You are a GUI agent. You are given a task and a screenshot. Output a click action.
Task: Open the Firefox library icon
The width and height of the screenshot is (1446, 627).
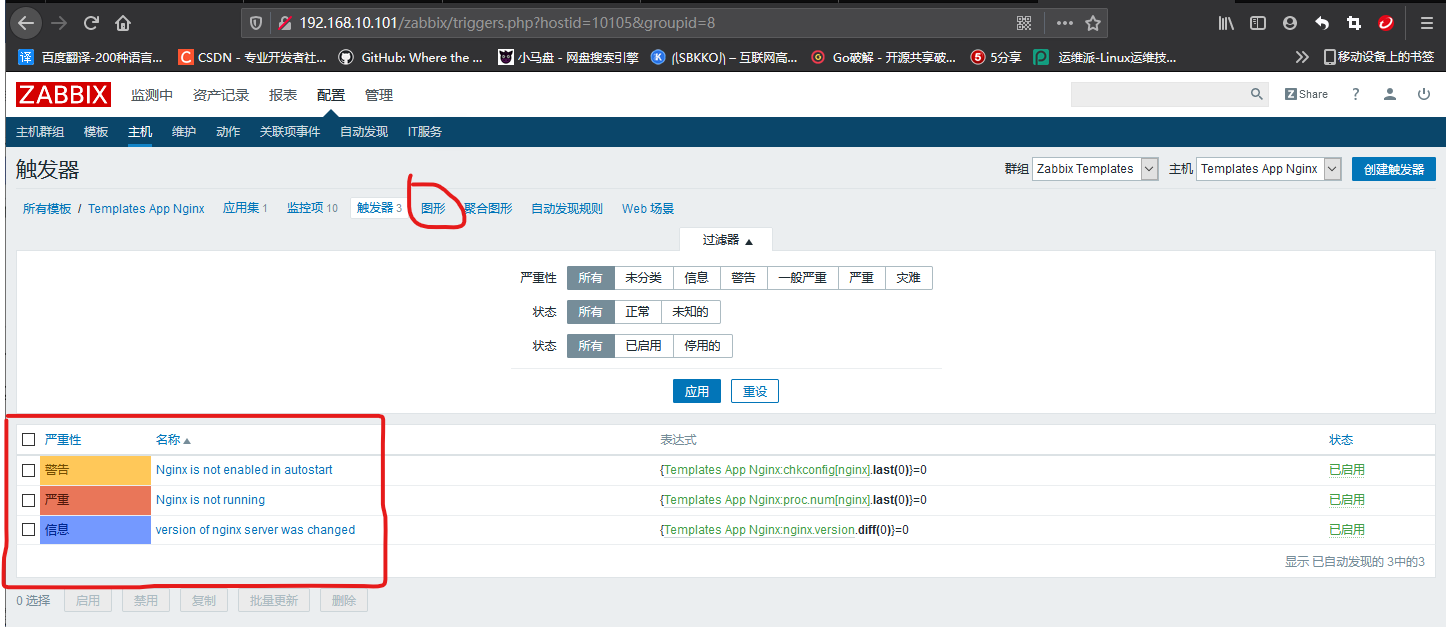pyautogui.click(x=1226, y=22)
